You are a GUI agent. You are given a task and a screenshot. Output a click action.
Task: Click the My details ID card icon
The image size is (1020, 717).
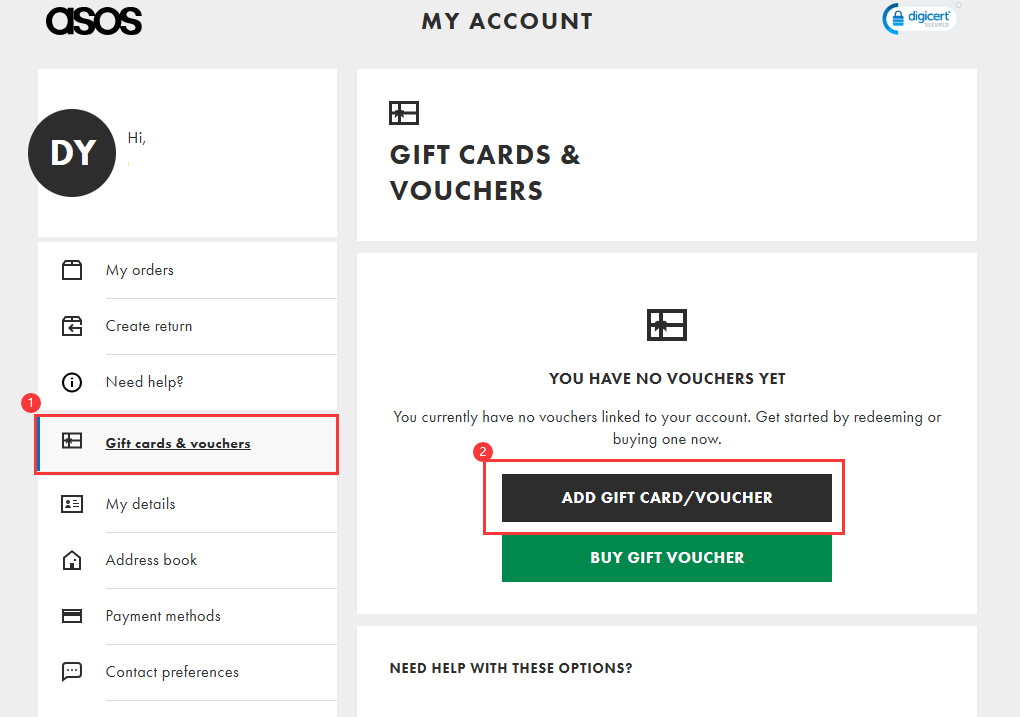point(72,504)
